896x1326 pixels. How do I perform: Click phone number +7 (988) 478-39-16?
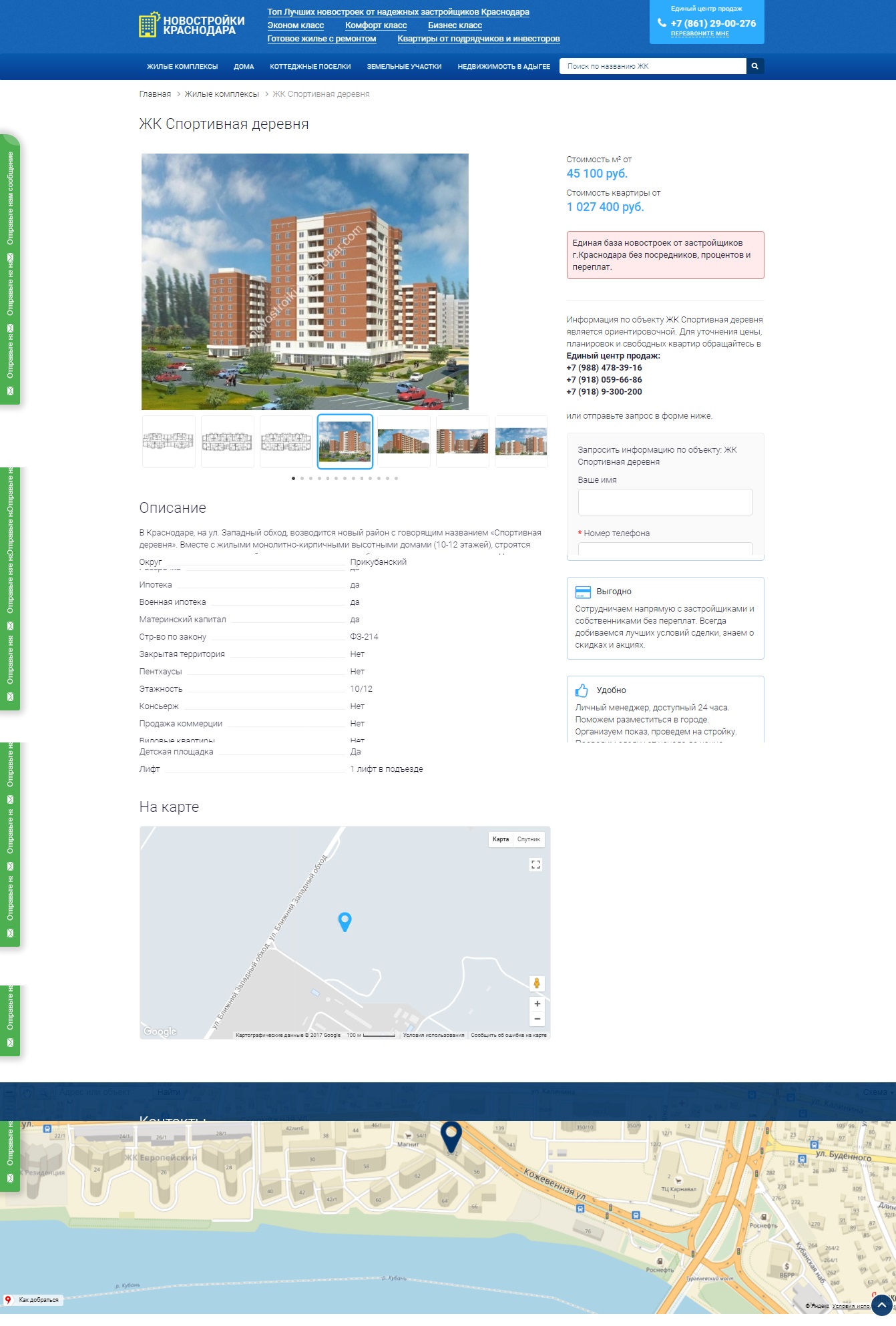click(x=604, y=368)
